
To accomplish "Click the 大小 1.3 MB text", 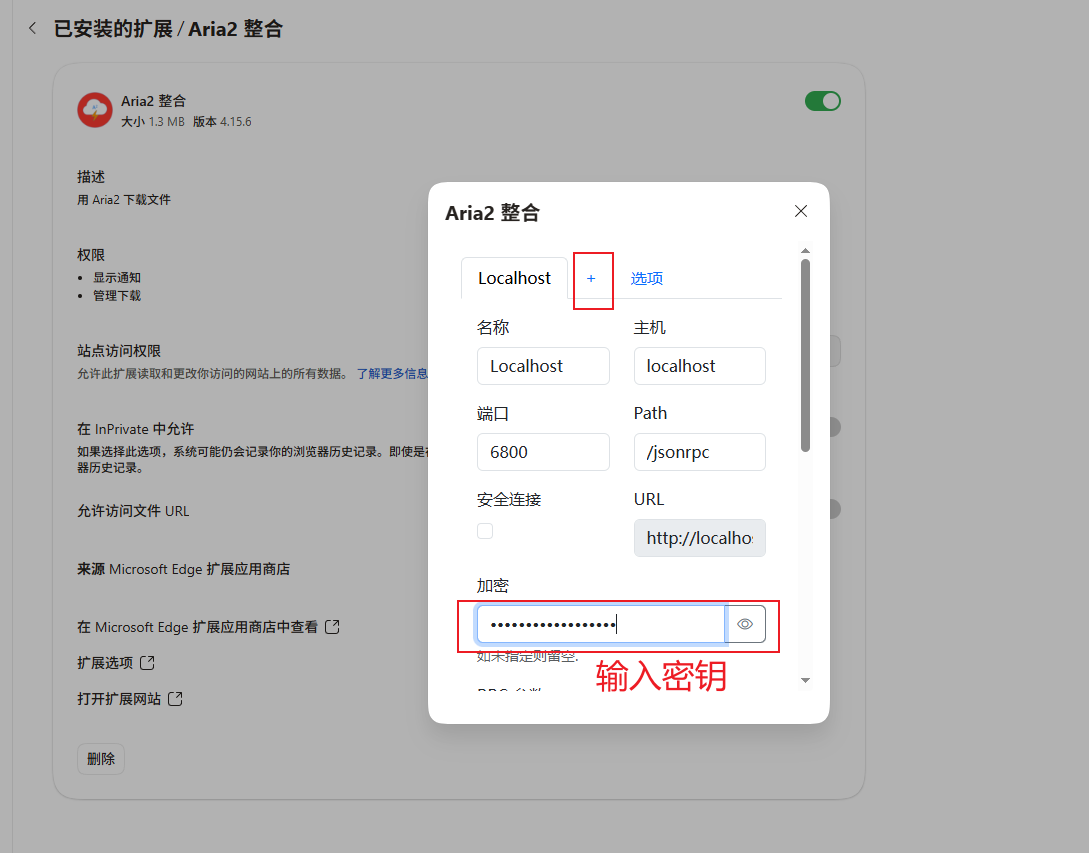I will coord(153,122).
